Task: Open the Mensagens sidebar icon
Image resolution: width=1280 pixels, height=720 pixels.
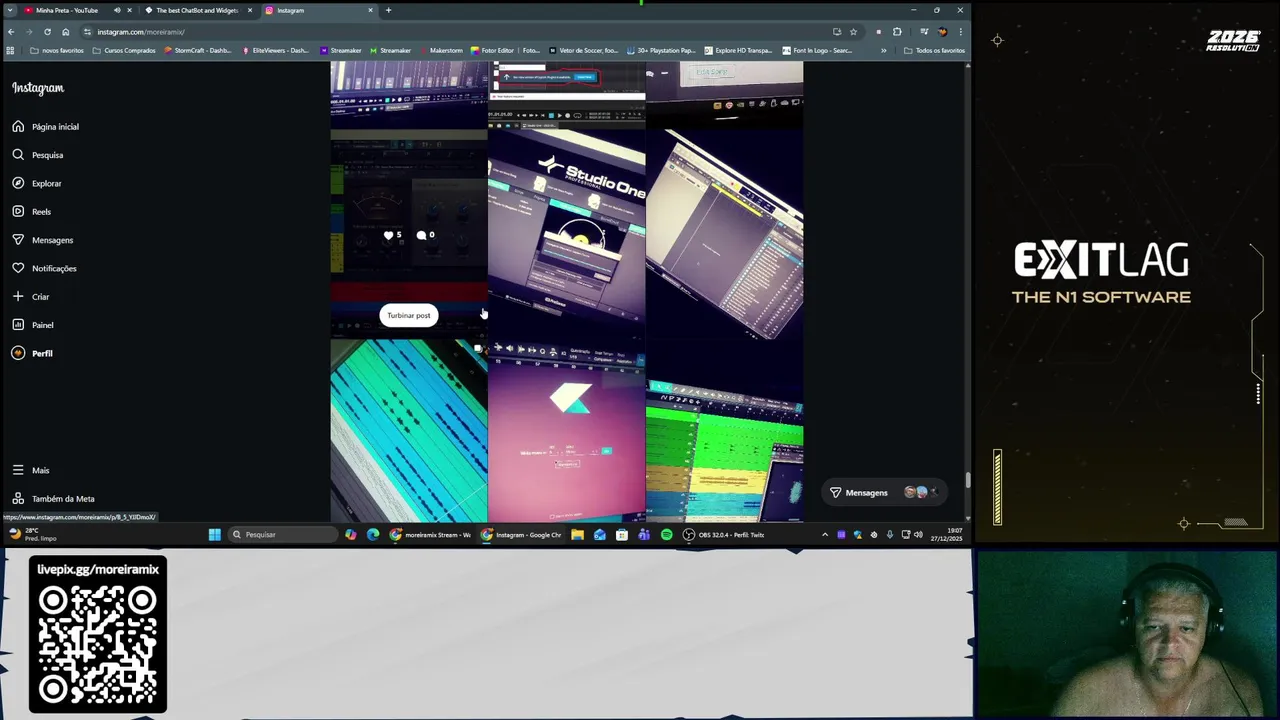Action: click(x=18, y=240)
